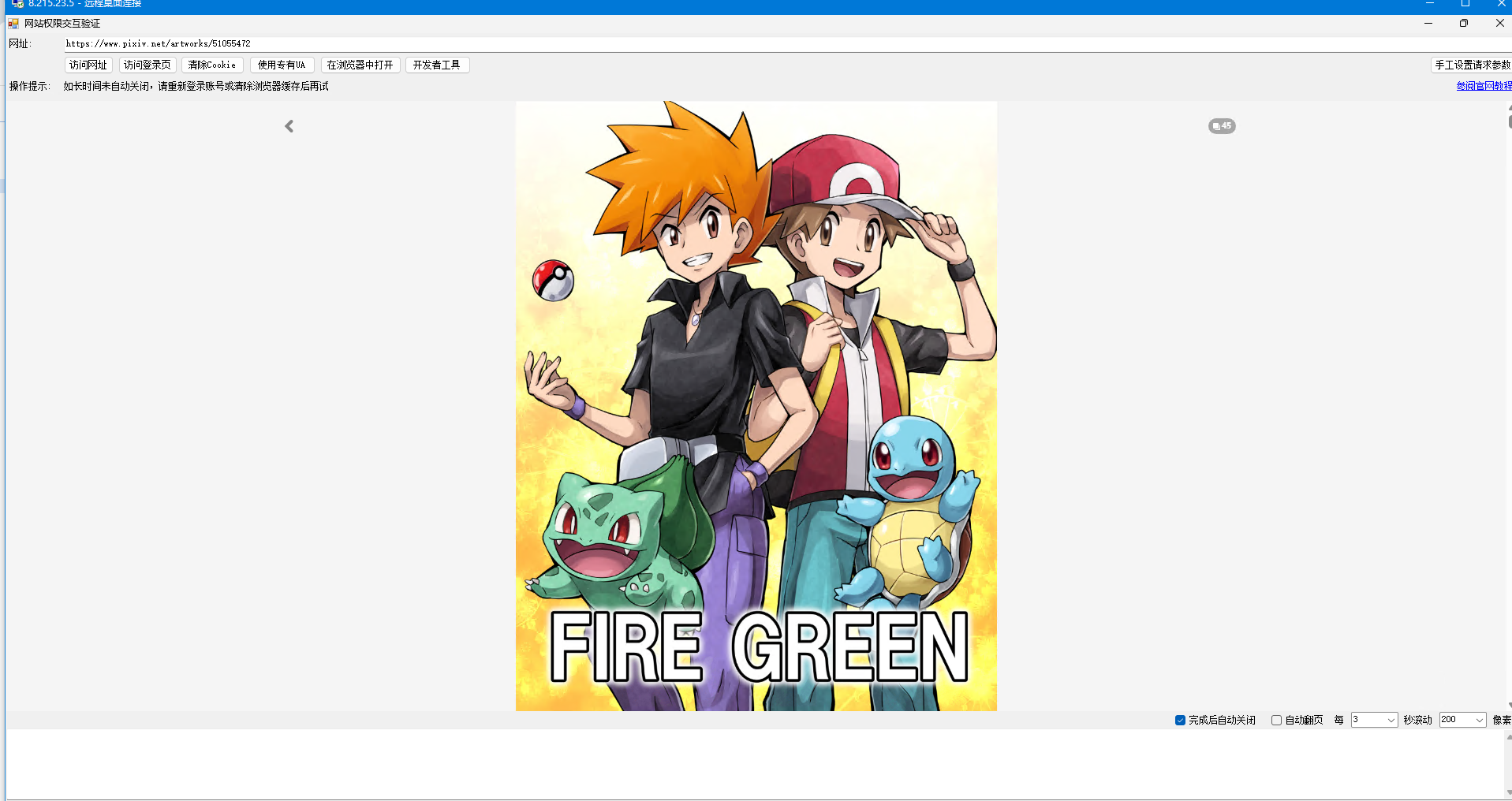Screen dimensions: 1512x801
Task: Enable the 自动翻页 checkbox
Action: (1276, 720)
